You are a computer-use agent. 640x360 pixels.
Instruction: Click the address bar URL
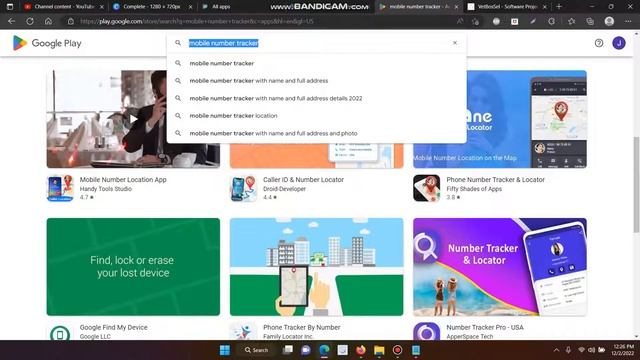pyautogui.click(x=197, y=21)
